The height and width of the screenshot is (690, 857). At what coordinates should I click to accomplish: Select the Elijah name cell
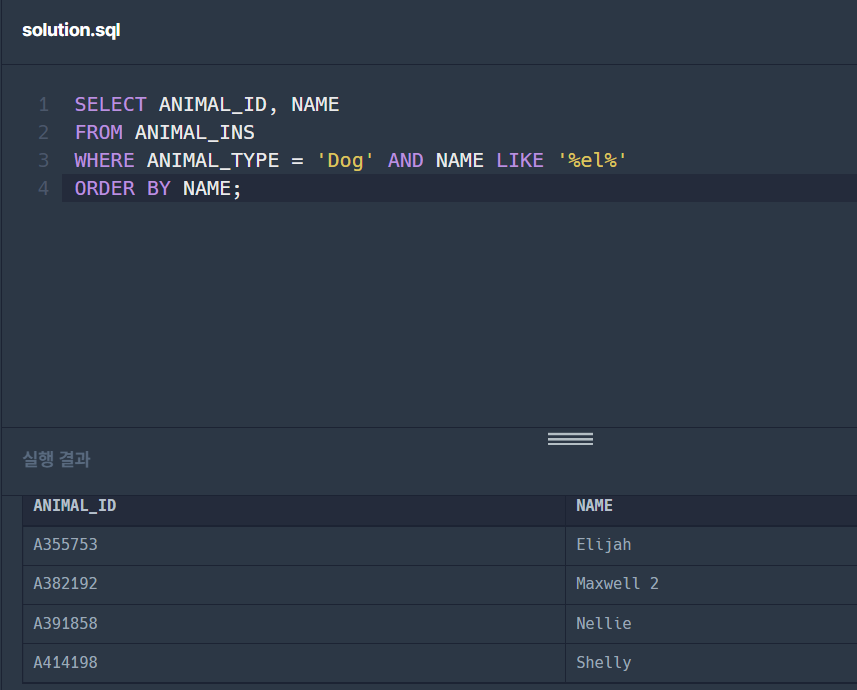tap(711, 545)
